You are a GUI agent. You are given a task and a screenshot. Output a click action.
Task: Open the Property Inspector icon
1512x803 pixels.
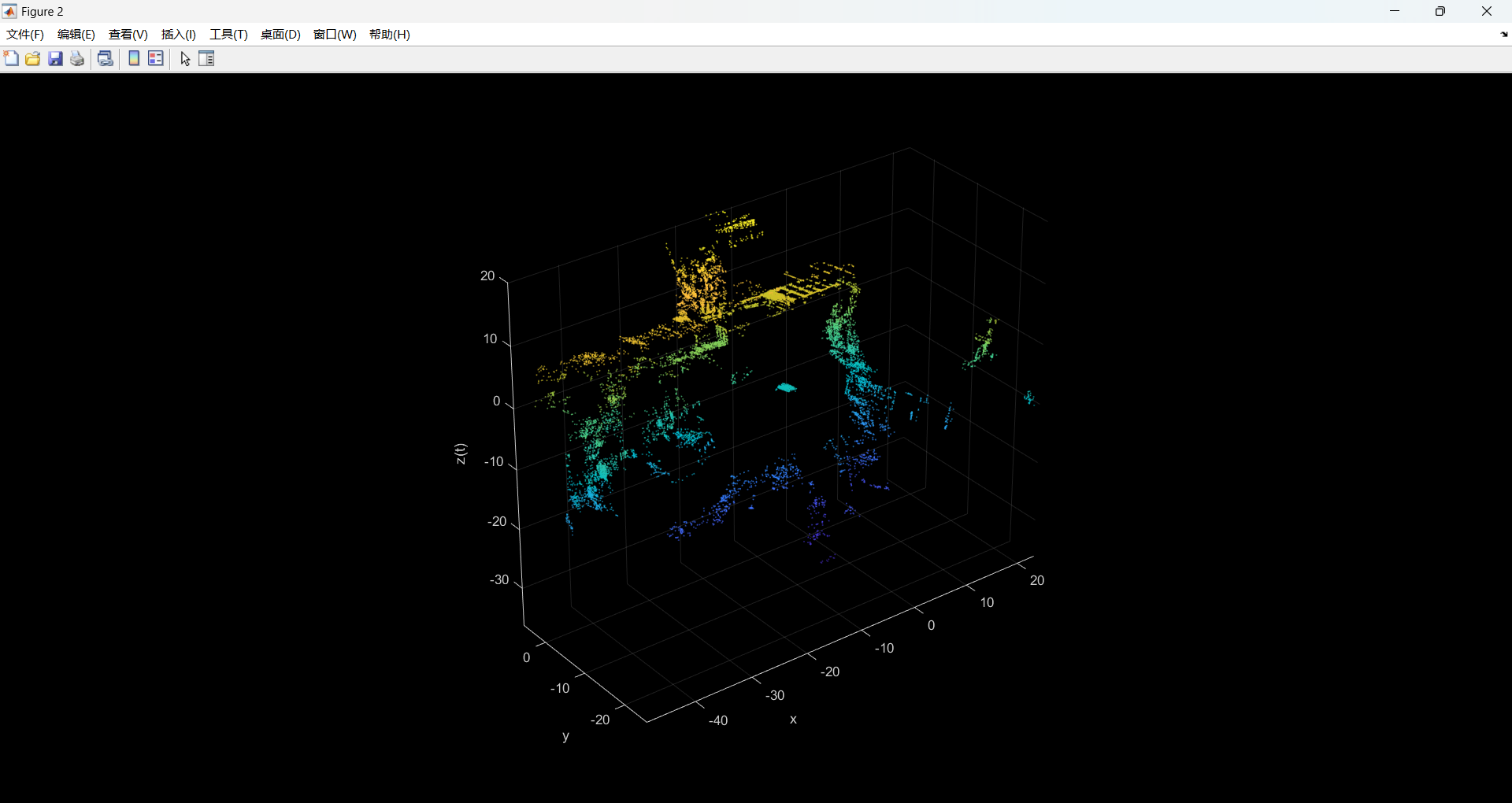pos(206,58)
